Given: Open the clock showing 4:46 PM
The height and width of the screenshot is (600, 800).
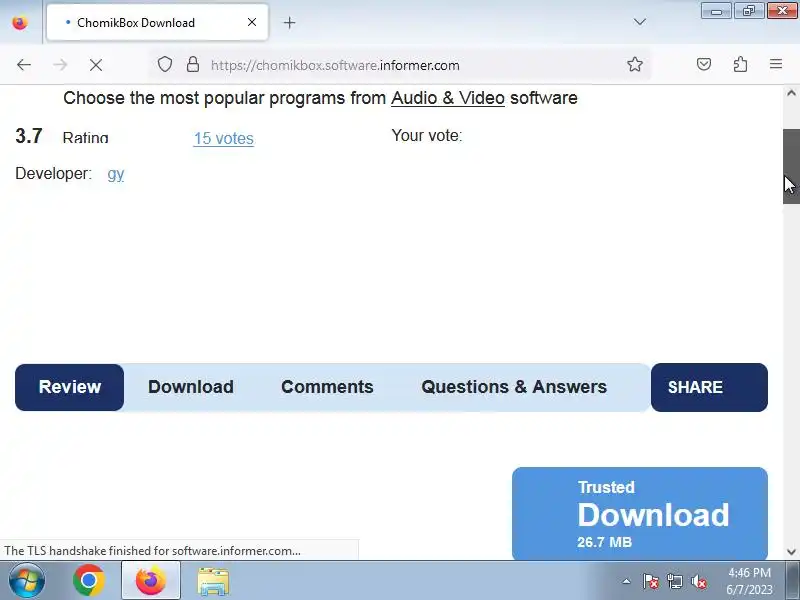Looking at the screenshot, I should click(749, 581).
